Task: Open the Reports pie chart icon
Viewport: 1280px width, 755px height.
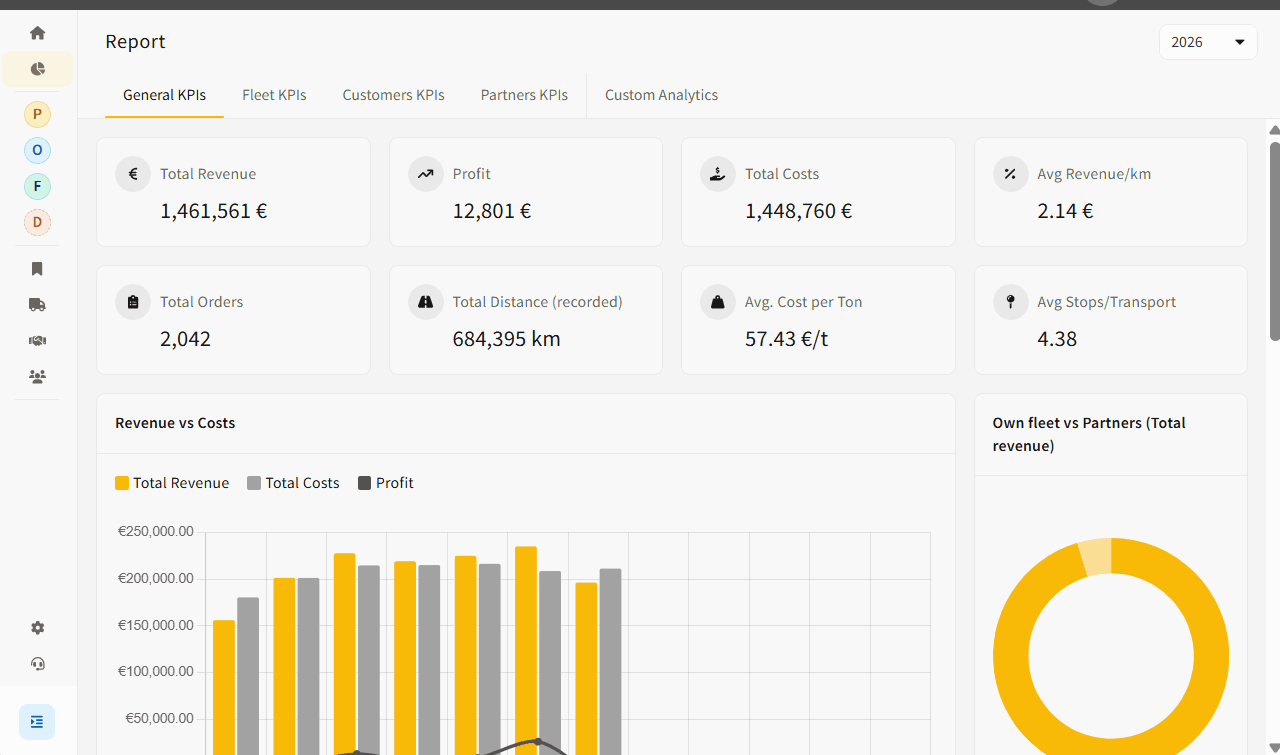Action: [37, 69]
